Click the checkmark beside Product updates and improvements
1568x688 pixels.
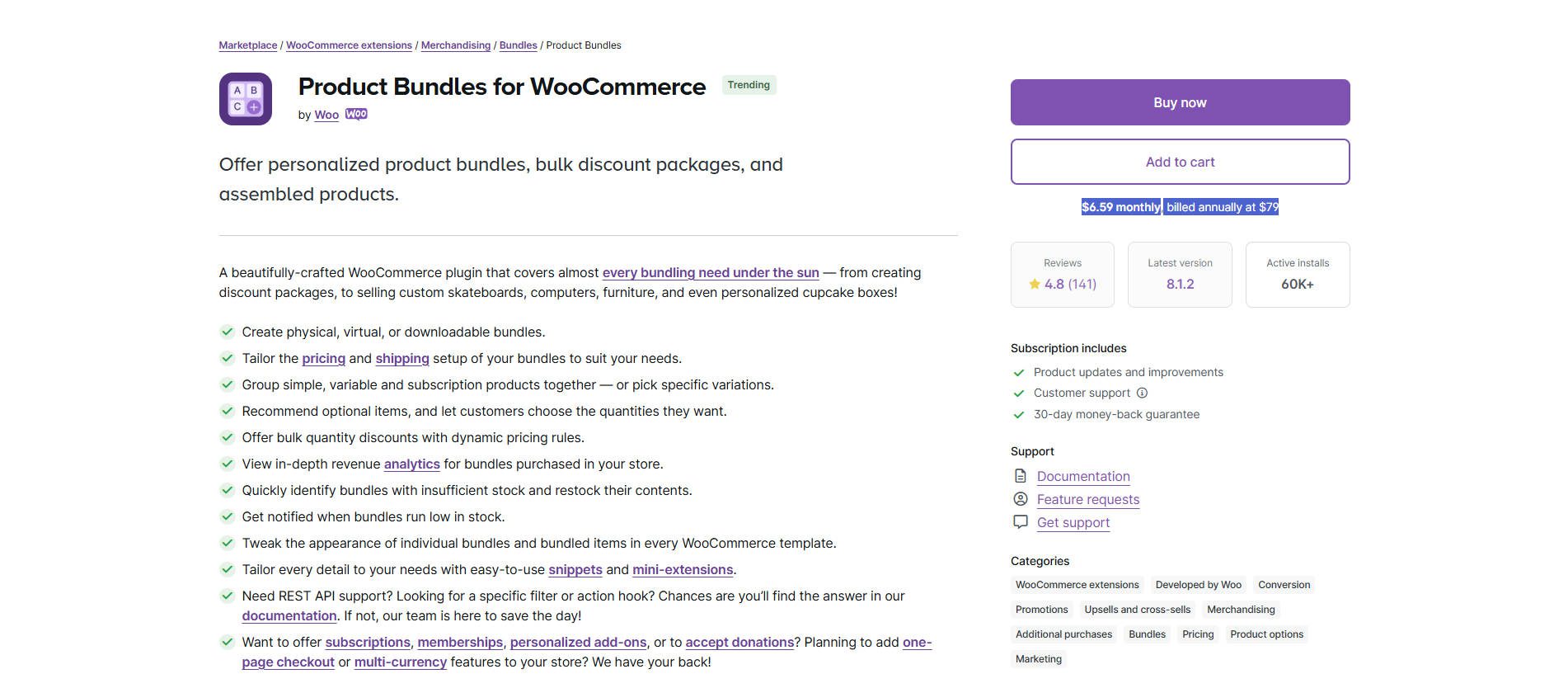tap(1019, 372)
